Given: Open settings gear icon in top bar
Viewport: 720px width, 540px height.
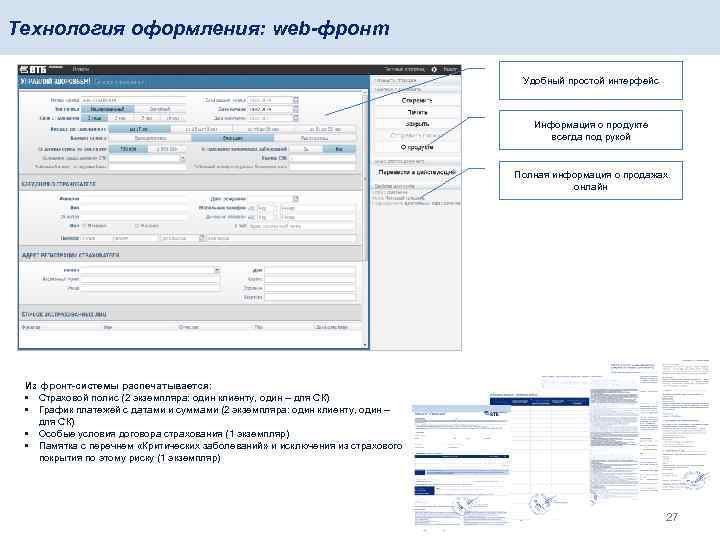Looking at the screenshot, I should tap(434, 69).
